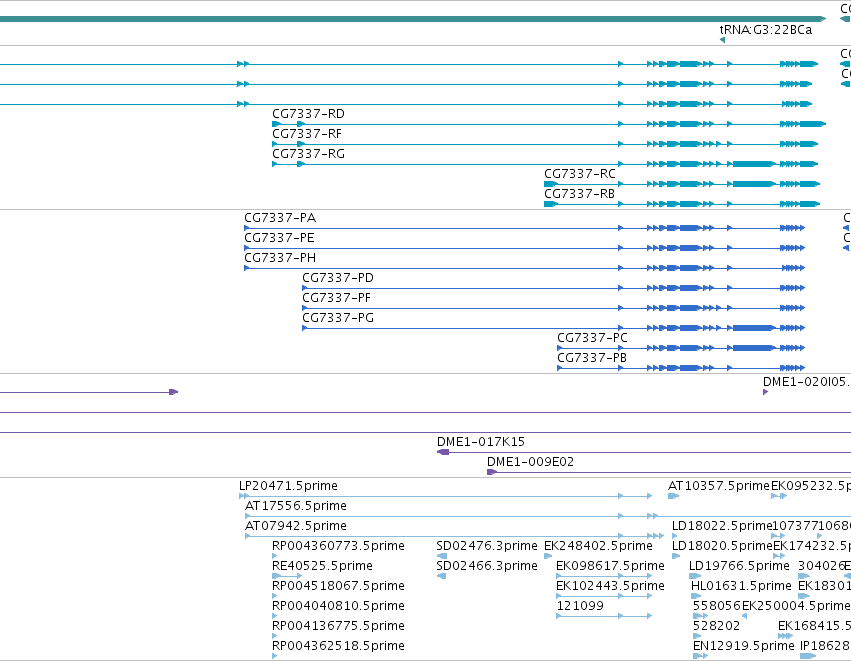Click the thick exon block of CG7337-RC
Image resolution: width=851 pixels, height=661 pixels.
coord(753,184)
